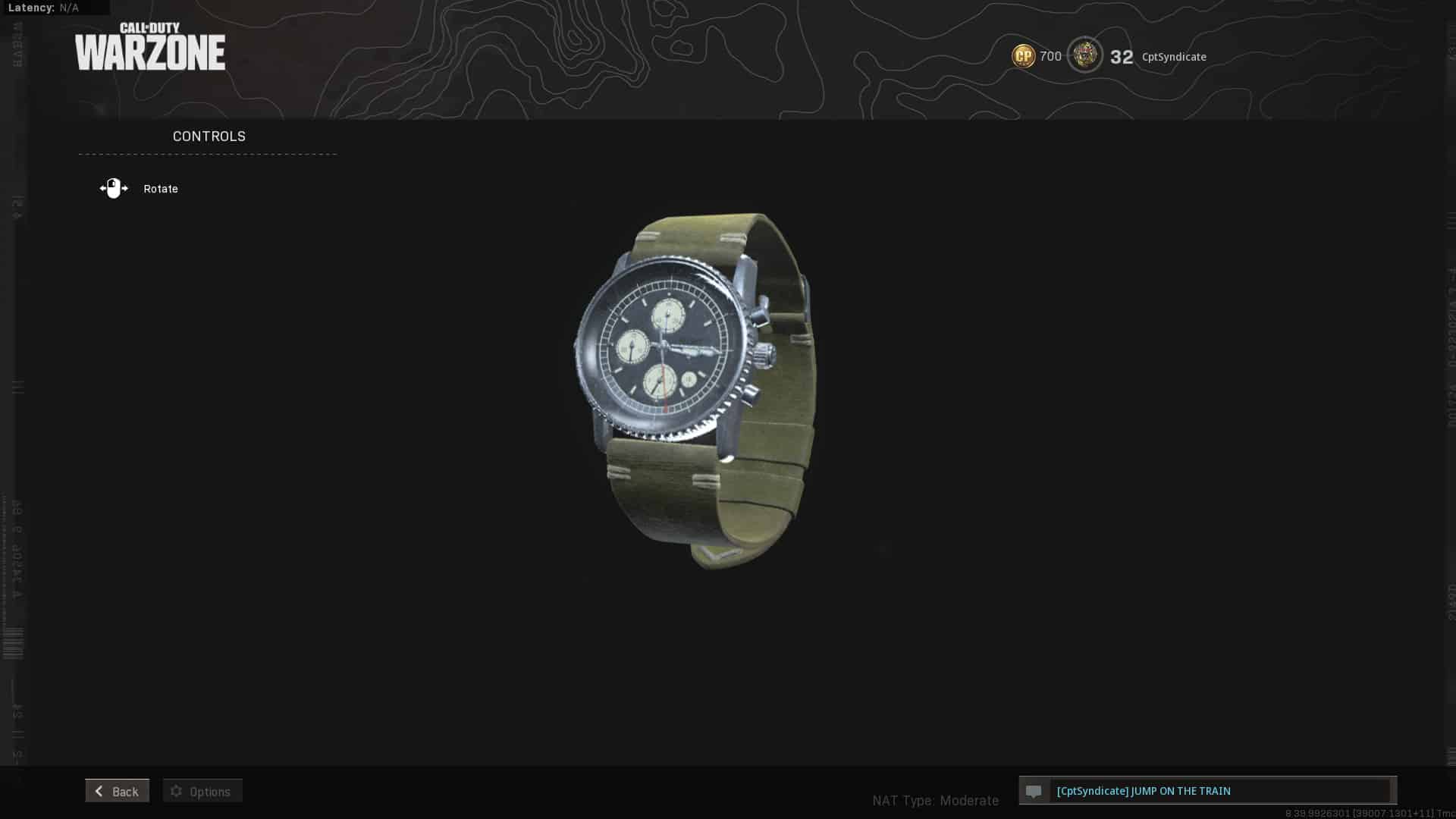The height and width of the screenshot is (819, 1456).
Task: Click the Latency: N/A indicator
Action: pos(43,8)
